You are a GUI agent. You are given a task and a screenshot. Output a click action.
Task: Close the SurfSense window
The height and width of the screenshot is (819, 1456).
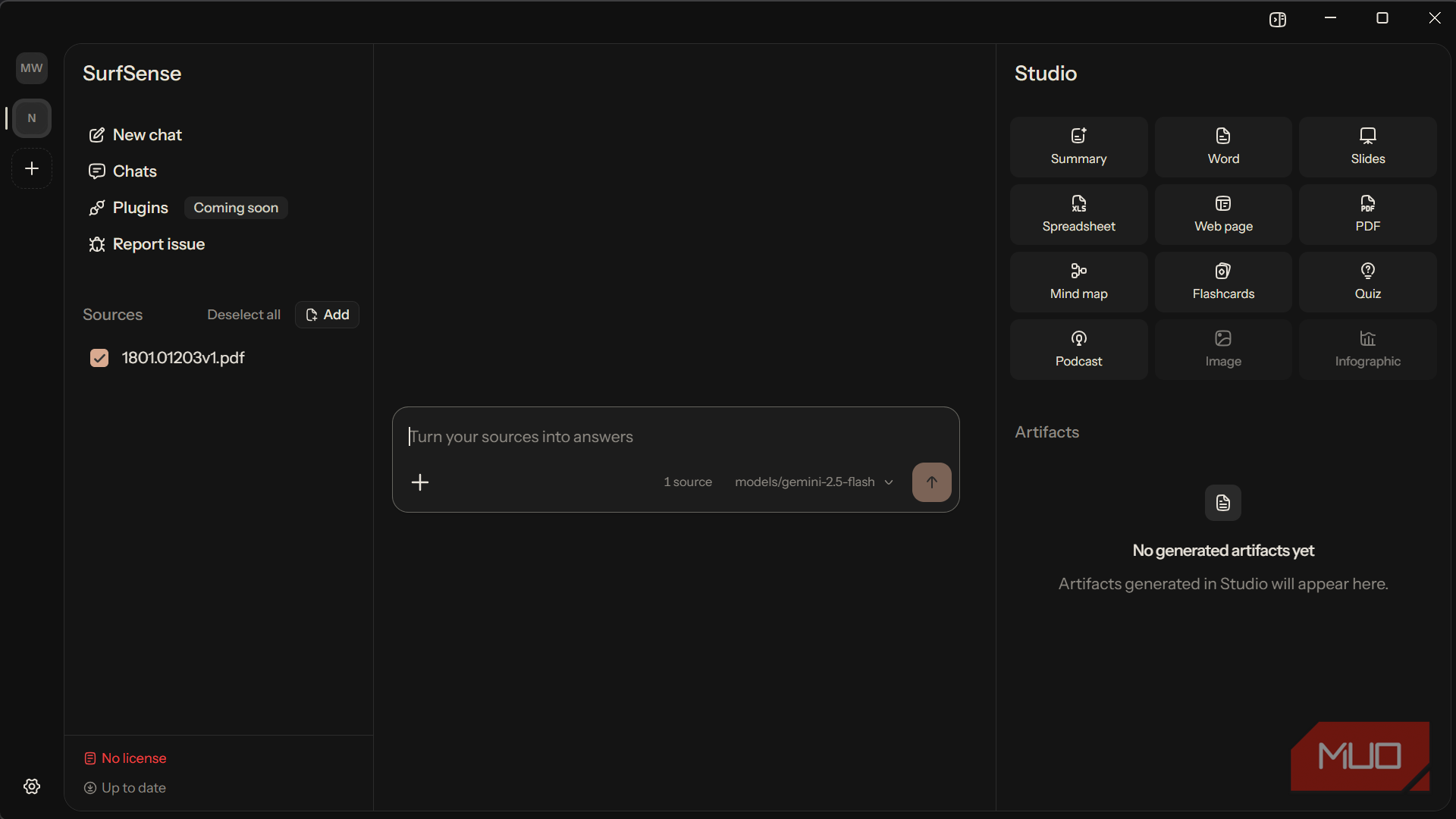pyautogui.click(x=1435, y=18)
